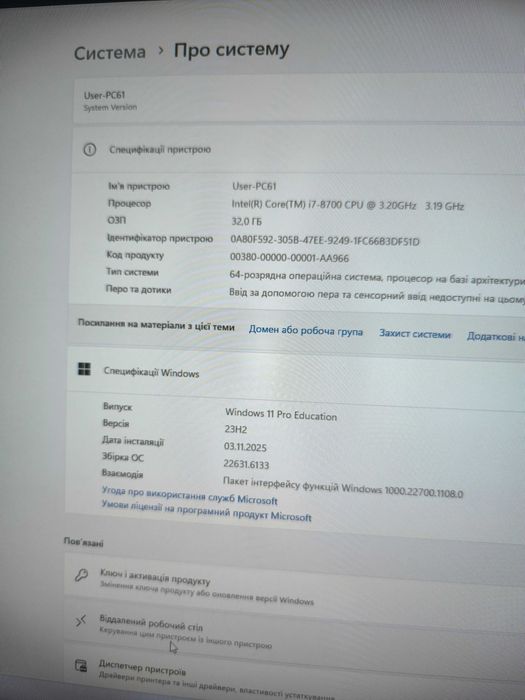Select installation date 03.11.2025
The image size is (525, 700).
pyautogui.click(x=246, y=447)
